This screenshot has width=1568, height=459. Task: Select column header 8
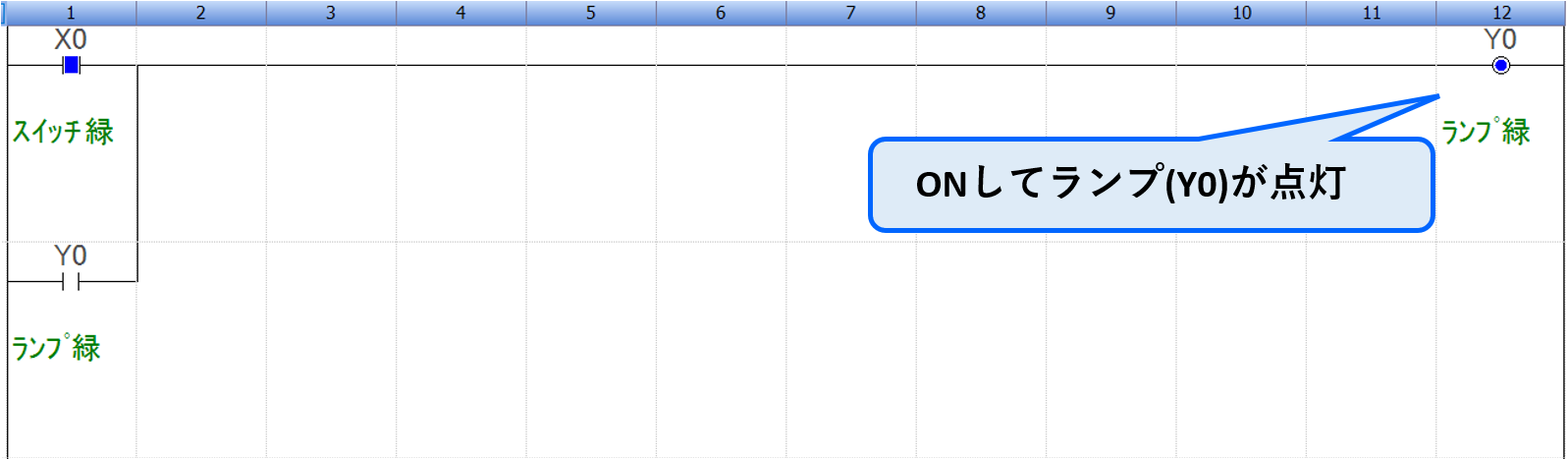point(980,13)
